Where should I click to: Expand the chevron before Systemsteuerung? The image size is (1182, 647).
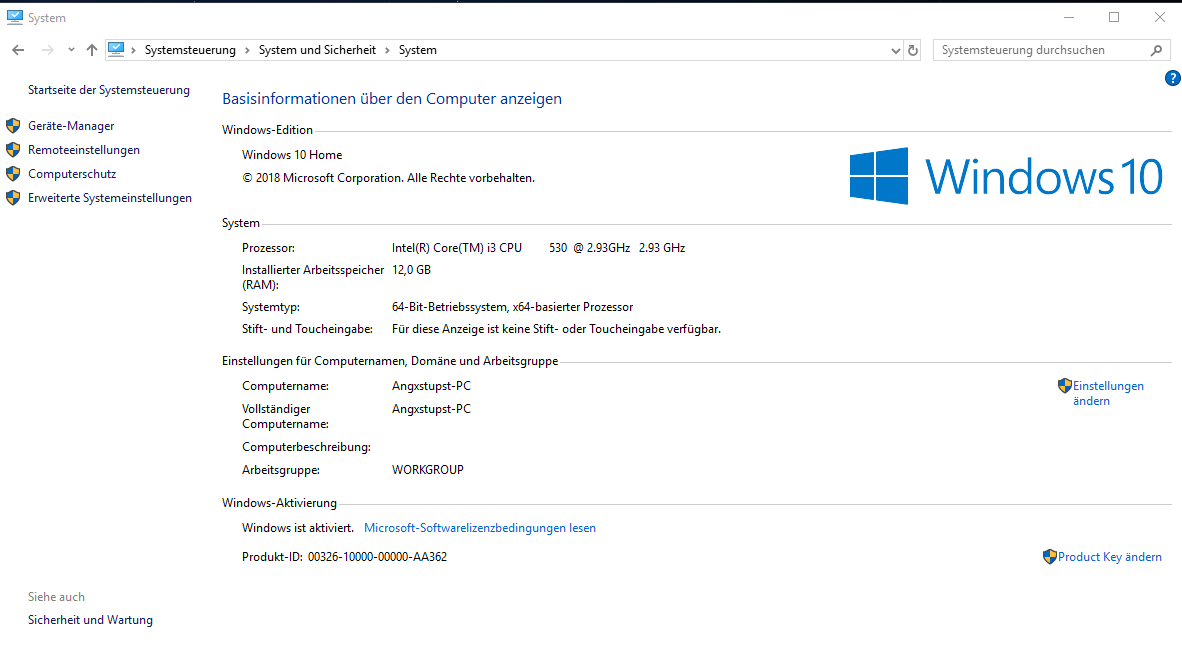point(133,51)
